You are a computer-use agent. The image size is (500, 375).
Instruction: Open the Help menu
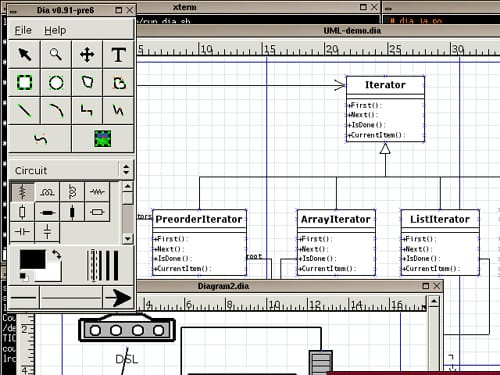click(55, 30)
